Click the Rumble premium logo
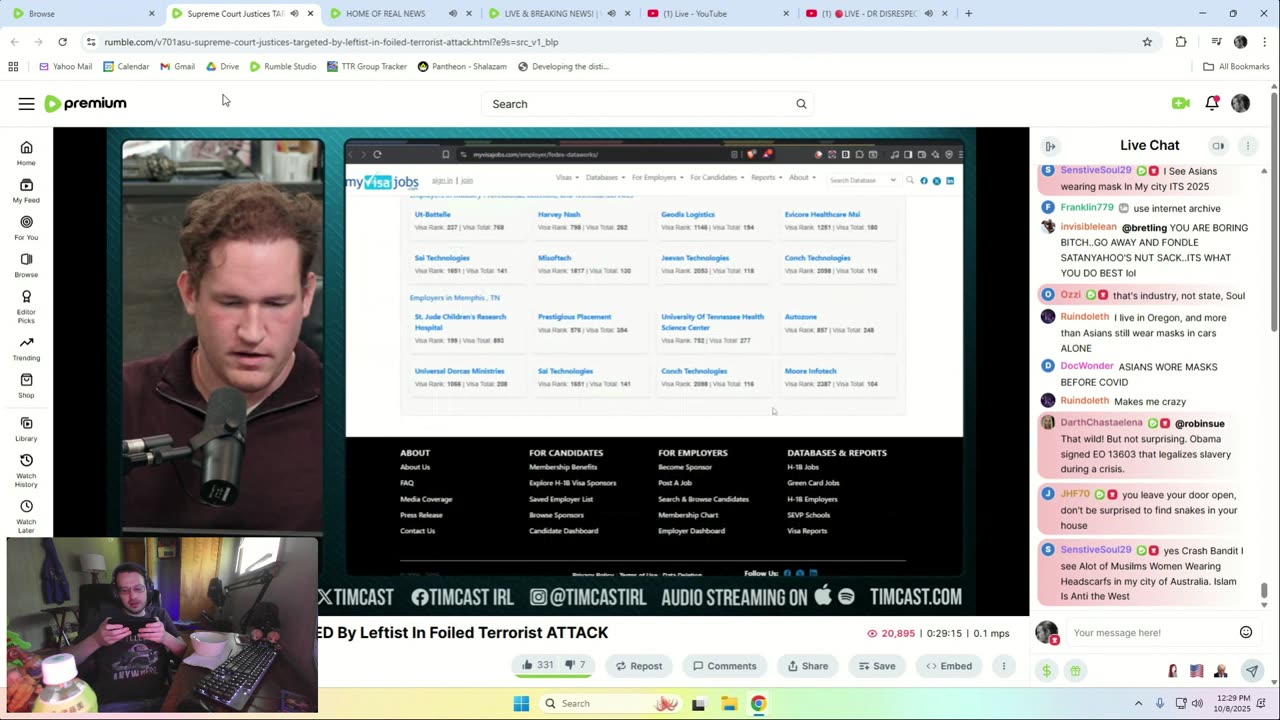 [85, 103]
